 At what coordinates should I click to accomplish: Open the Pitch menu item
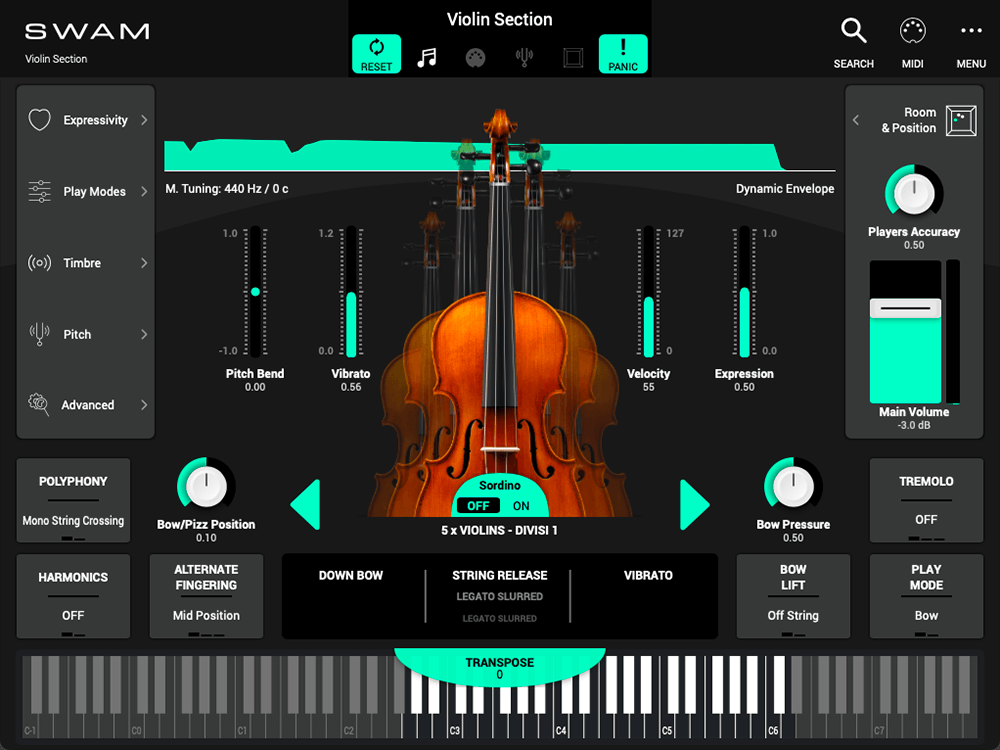point(77,334)
